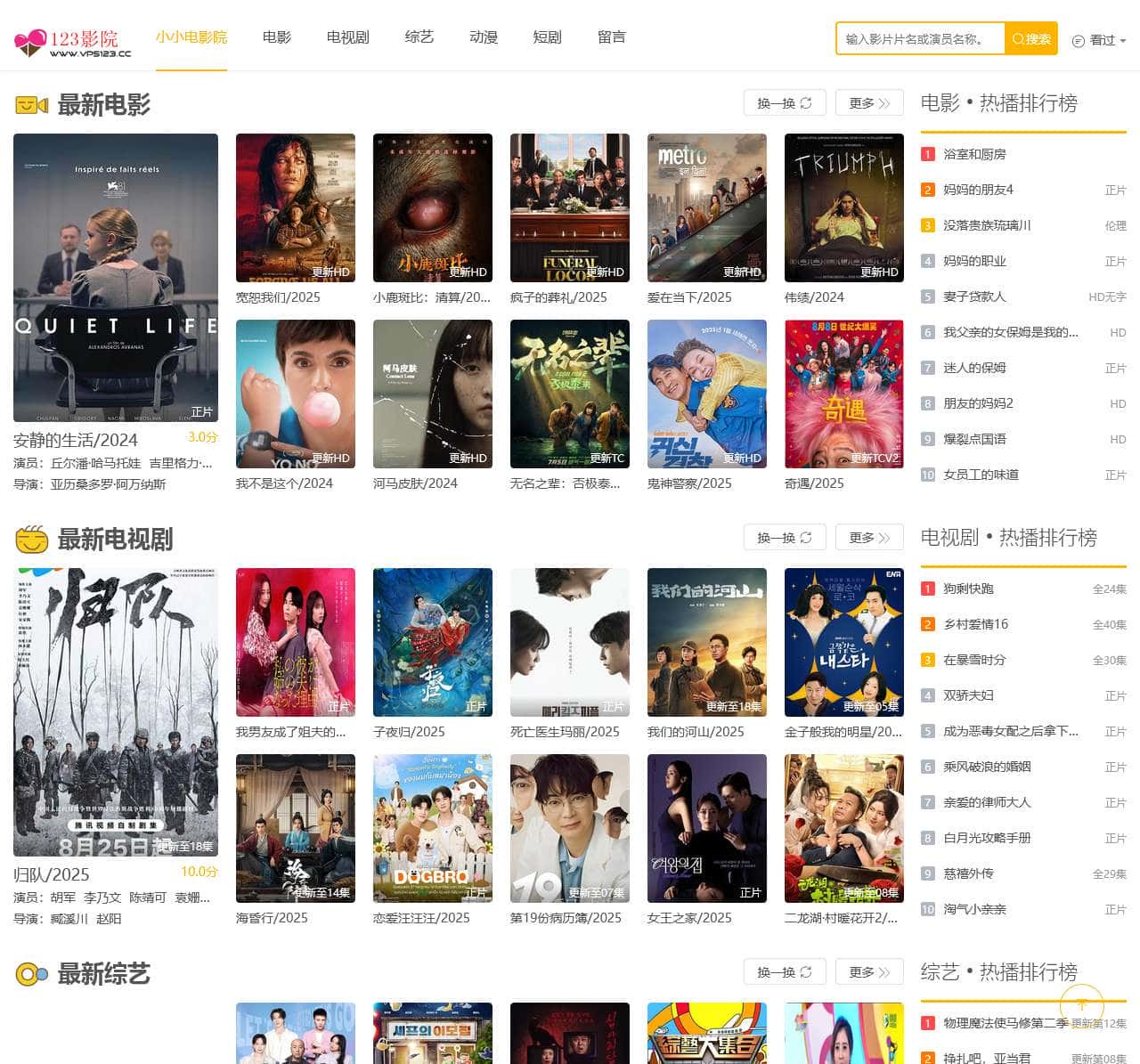Screen dimensions: 1140x1064
Task: Go to the 留言 navigation tab
Action: pyautogui.click(x=611, y=37)
